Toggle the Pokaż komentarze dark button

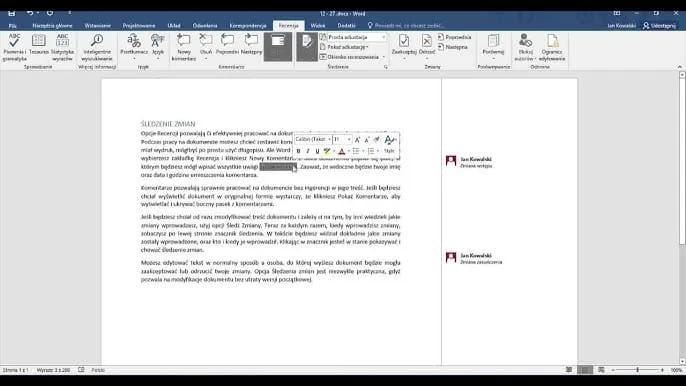point(278,46)
